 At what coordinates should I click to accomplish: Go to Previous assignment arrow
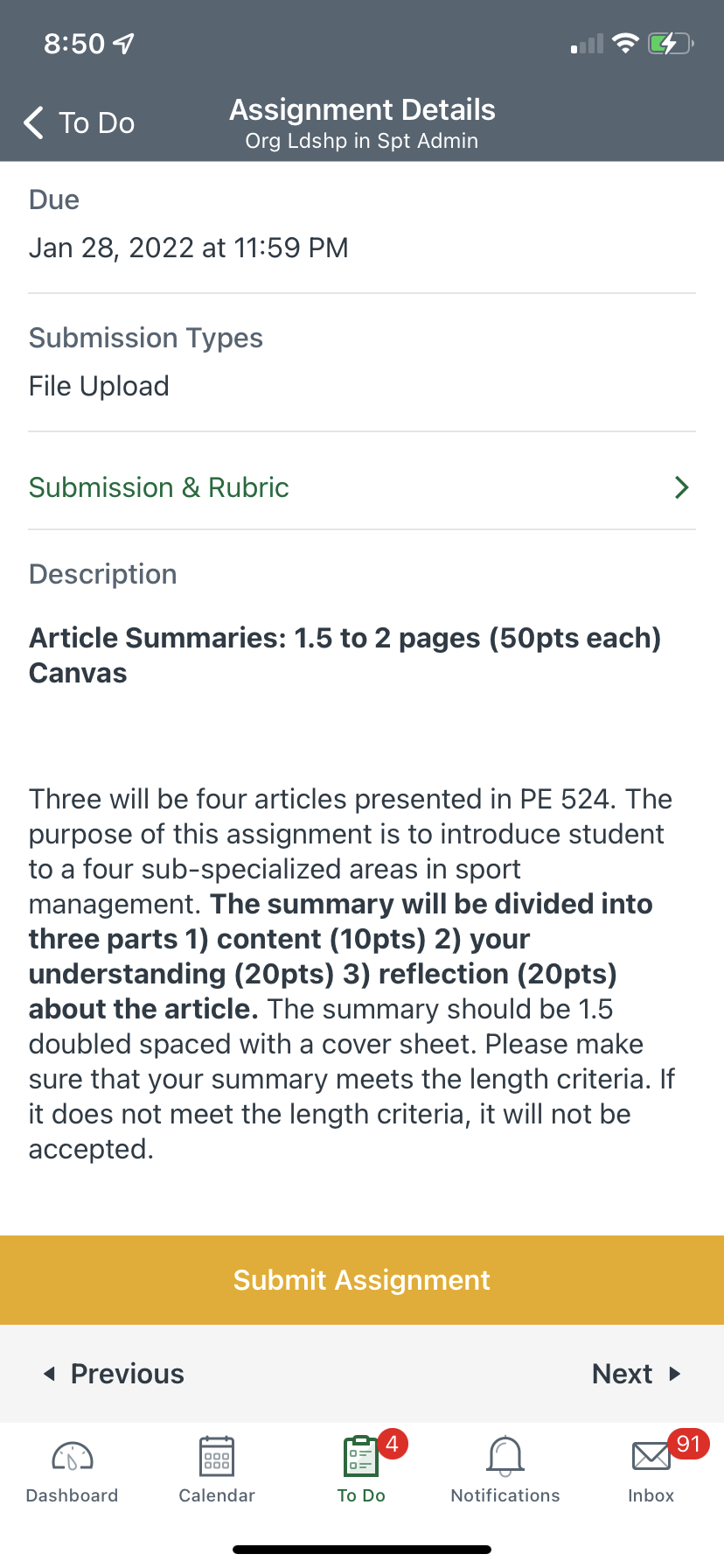[50, 1374]
